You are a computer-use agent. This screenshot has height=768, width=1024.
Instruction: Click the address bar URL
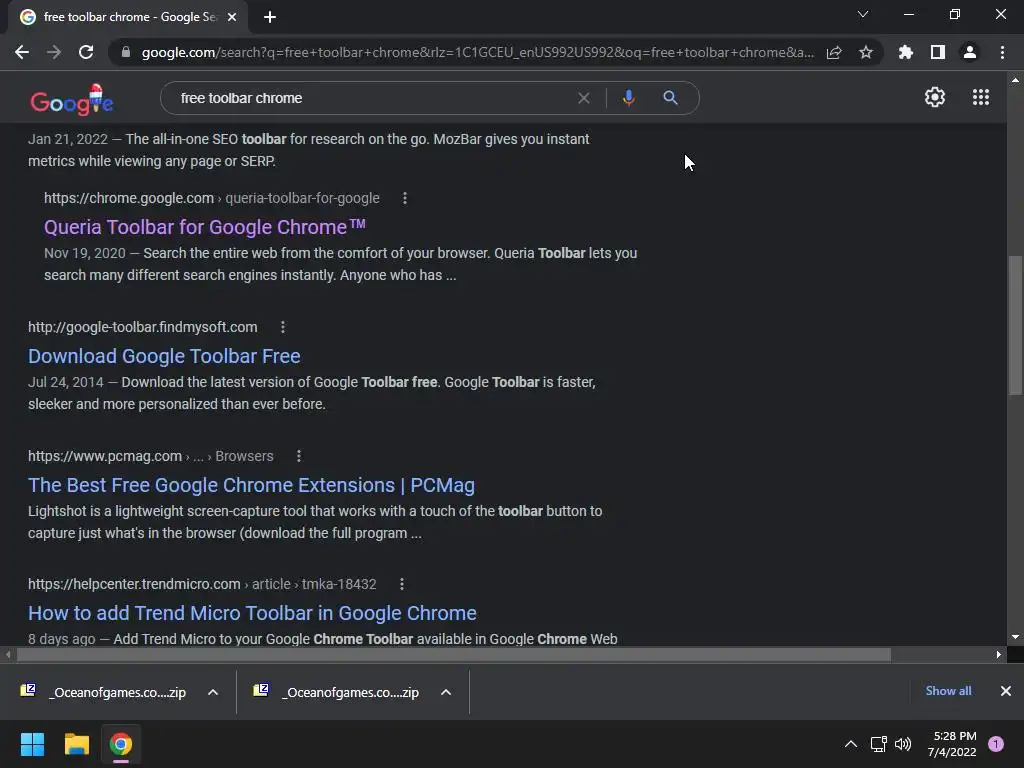[477, 52]
